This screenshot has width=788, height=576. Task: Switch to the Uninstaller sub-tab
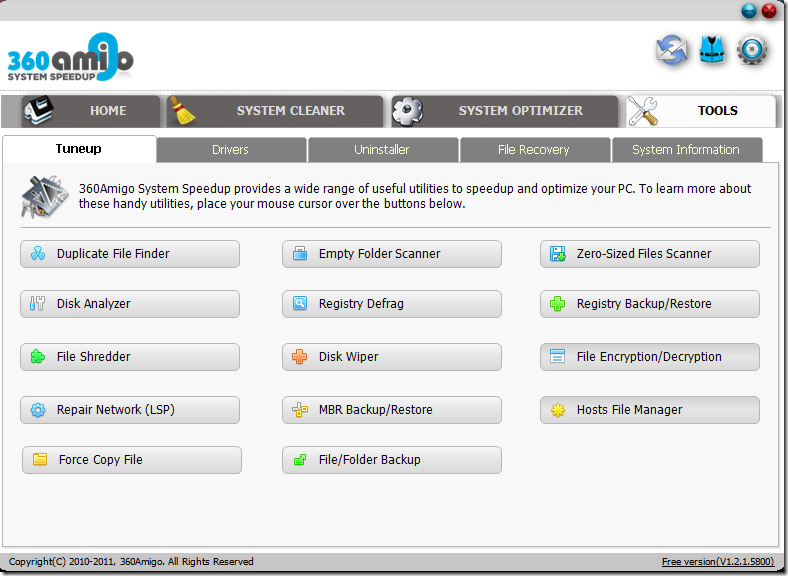[x=383, y=150]
